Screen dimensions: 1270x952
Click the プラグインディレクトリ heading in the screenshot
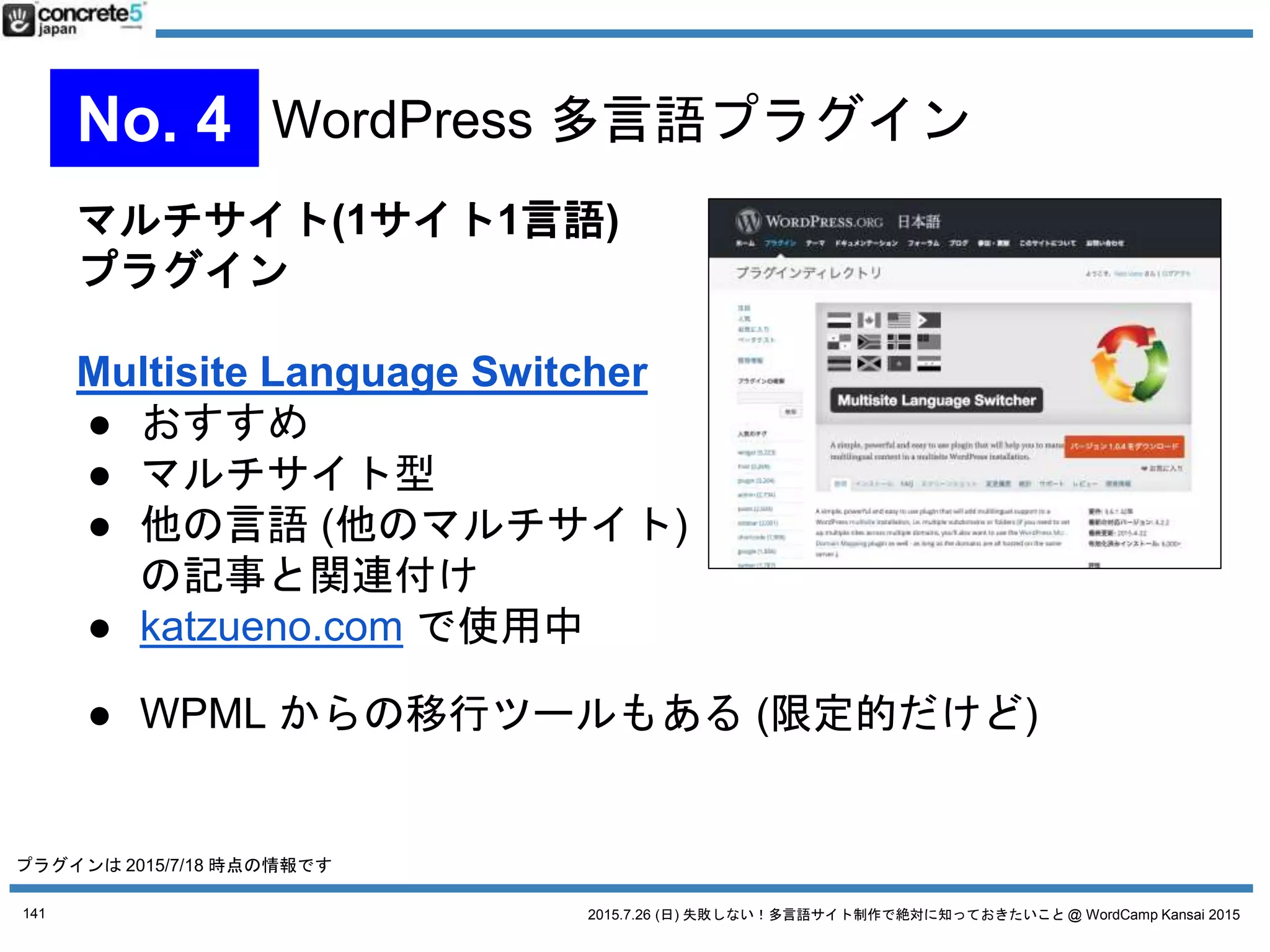coord(809,273)
